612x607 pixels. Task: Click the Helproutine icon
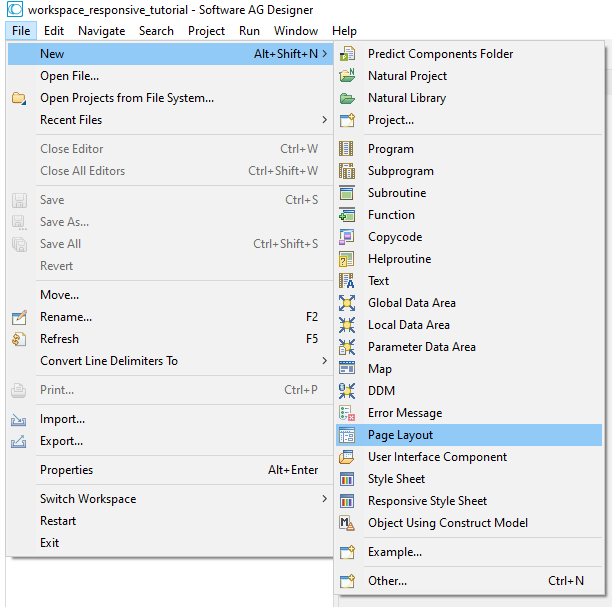tap(347, 259)
